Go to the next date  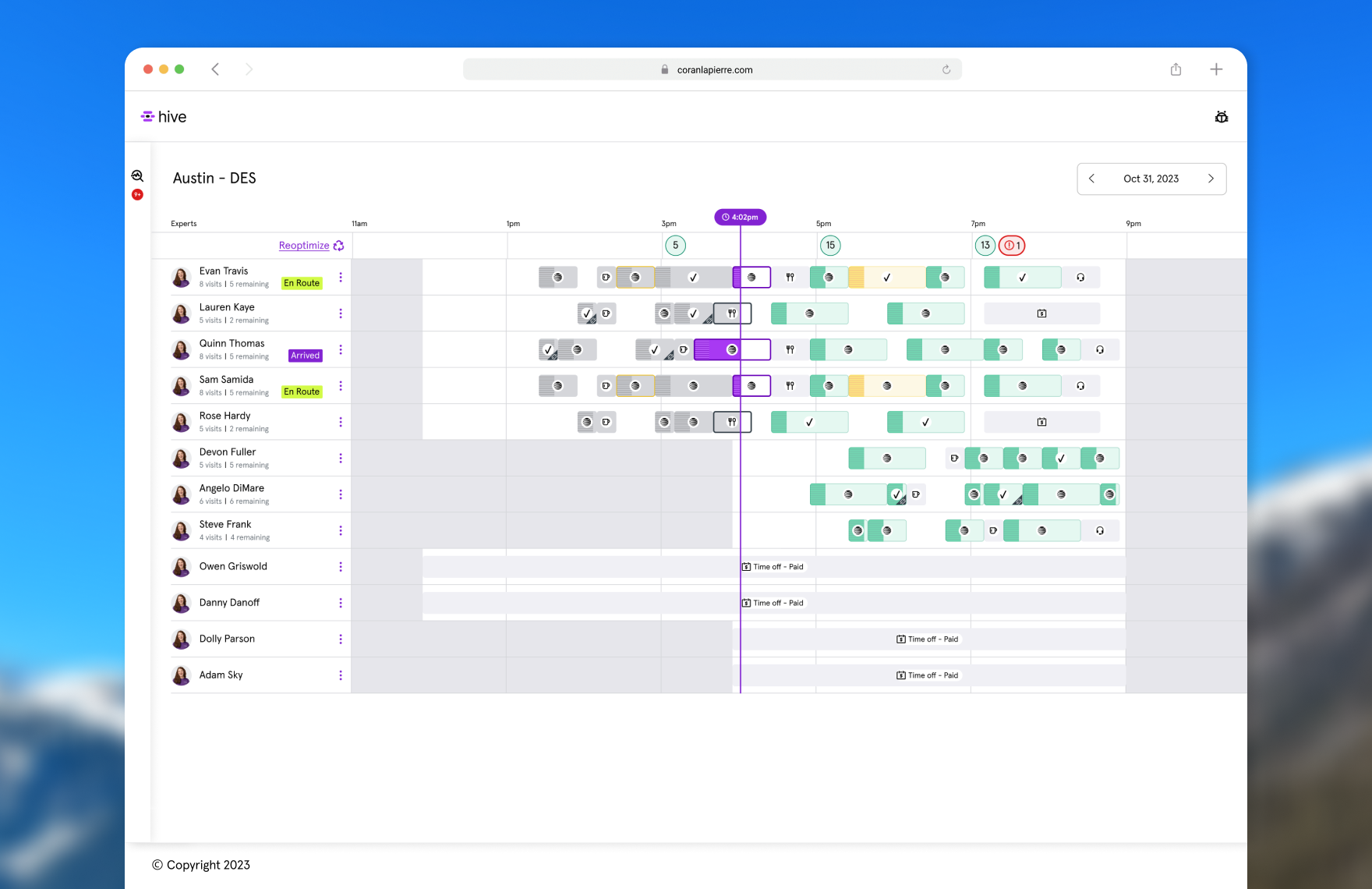click(x=1210, y=179)
